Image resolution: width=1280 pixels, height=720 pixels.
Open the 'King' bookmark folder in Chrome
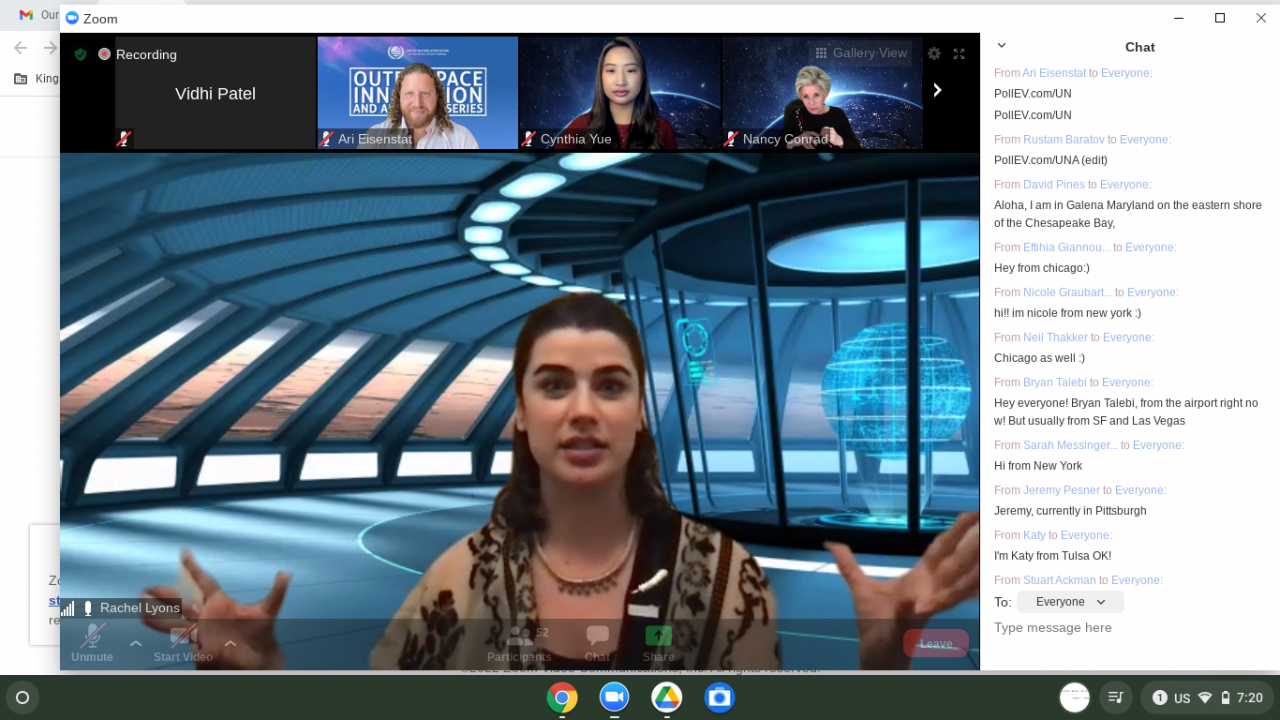(36, 79)
